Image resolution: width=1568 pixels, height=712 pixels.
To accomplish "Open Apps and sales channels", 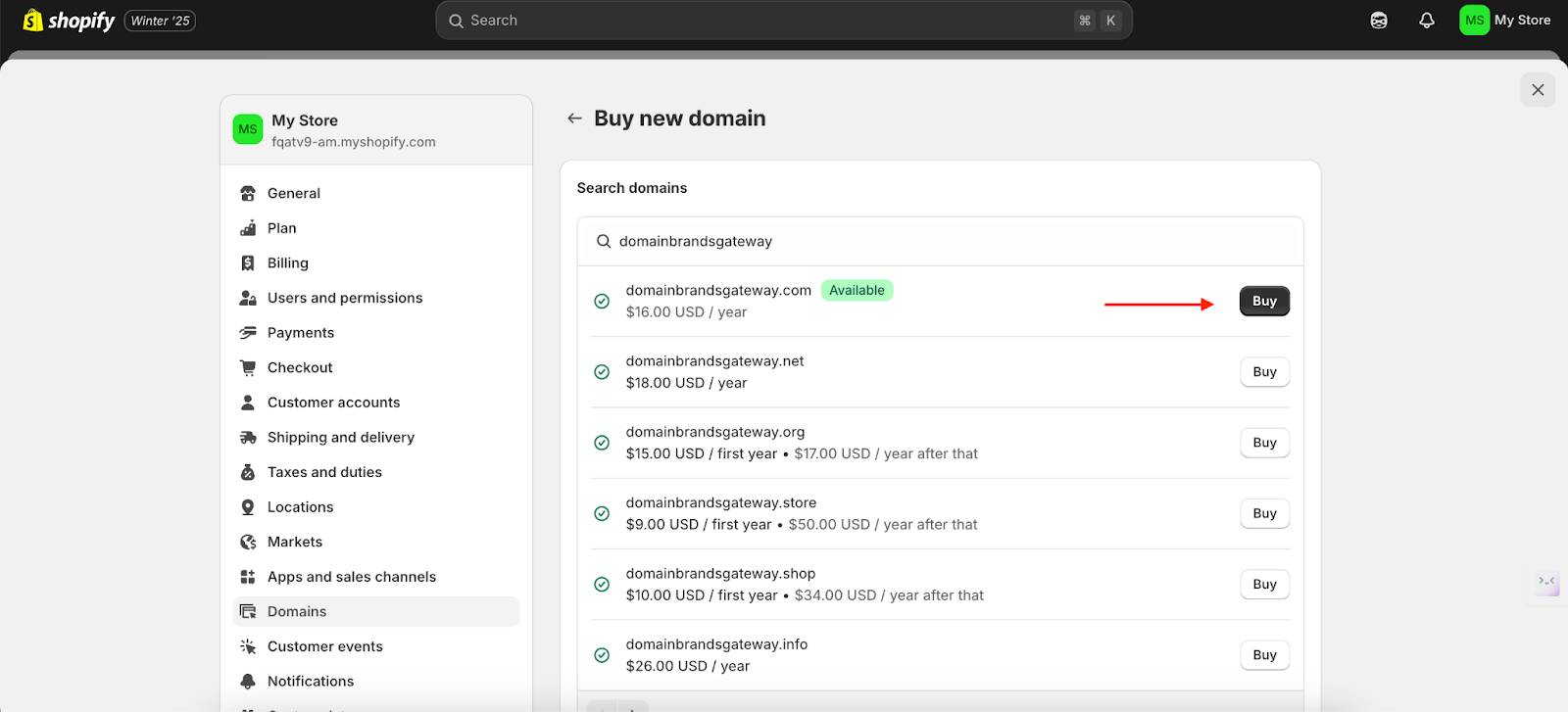I will coord(376,577).
